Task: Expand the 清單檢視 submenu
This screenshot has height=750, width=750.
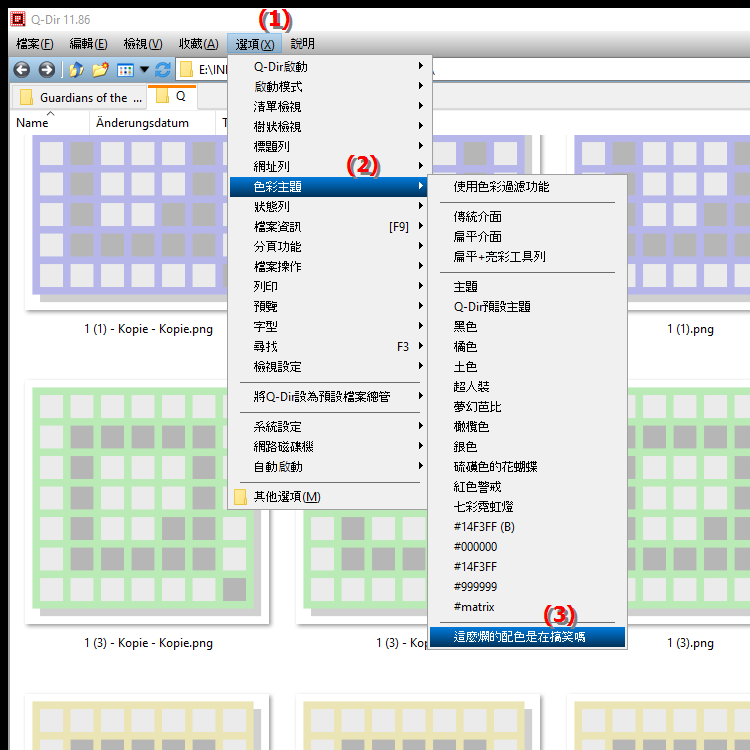Action: tap(328, 107)
